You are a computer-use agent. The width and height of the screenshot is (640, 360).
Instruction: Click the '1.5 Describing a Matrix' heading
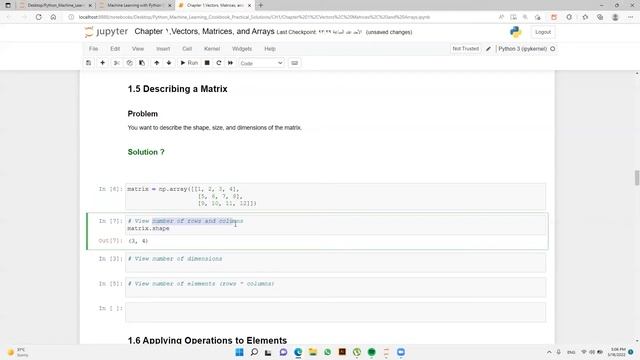(178, 89)
